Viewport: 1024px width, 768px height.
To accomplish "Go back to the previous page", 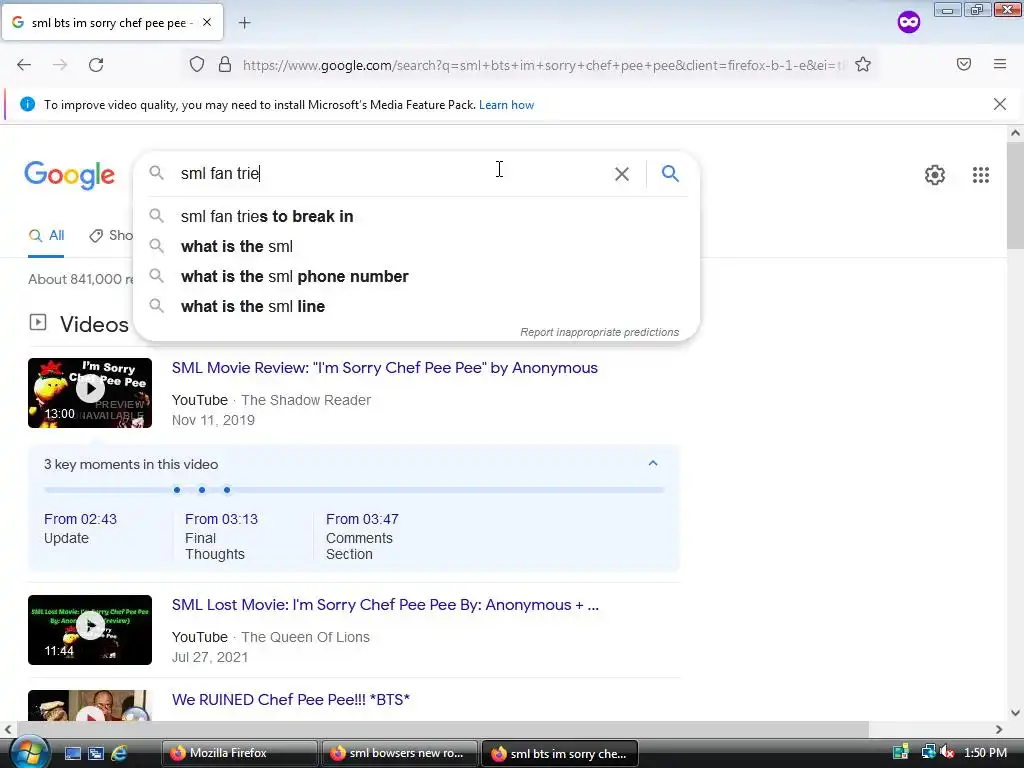I will click(x=24, y=65).
